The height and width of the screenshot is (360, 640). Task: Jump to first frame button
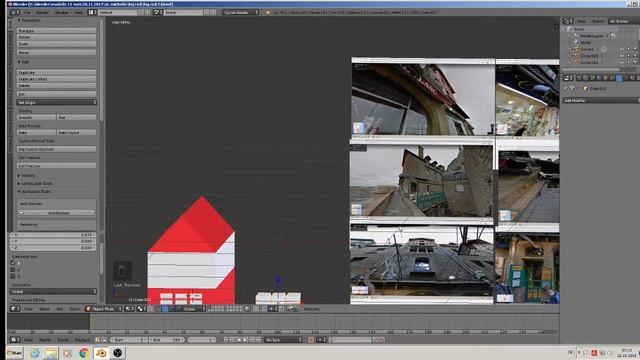226,340
